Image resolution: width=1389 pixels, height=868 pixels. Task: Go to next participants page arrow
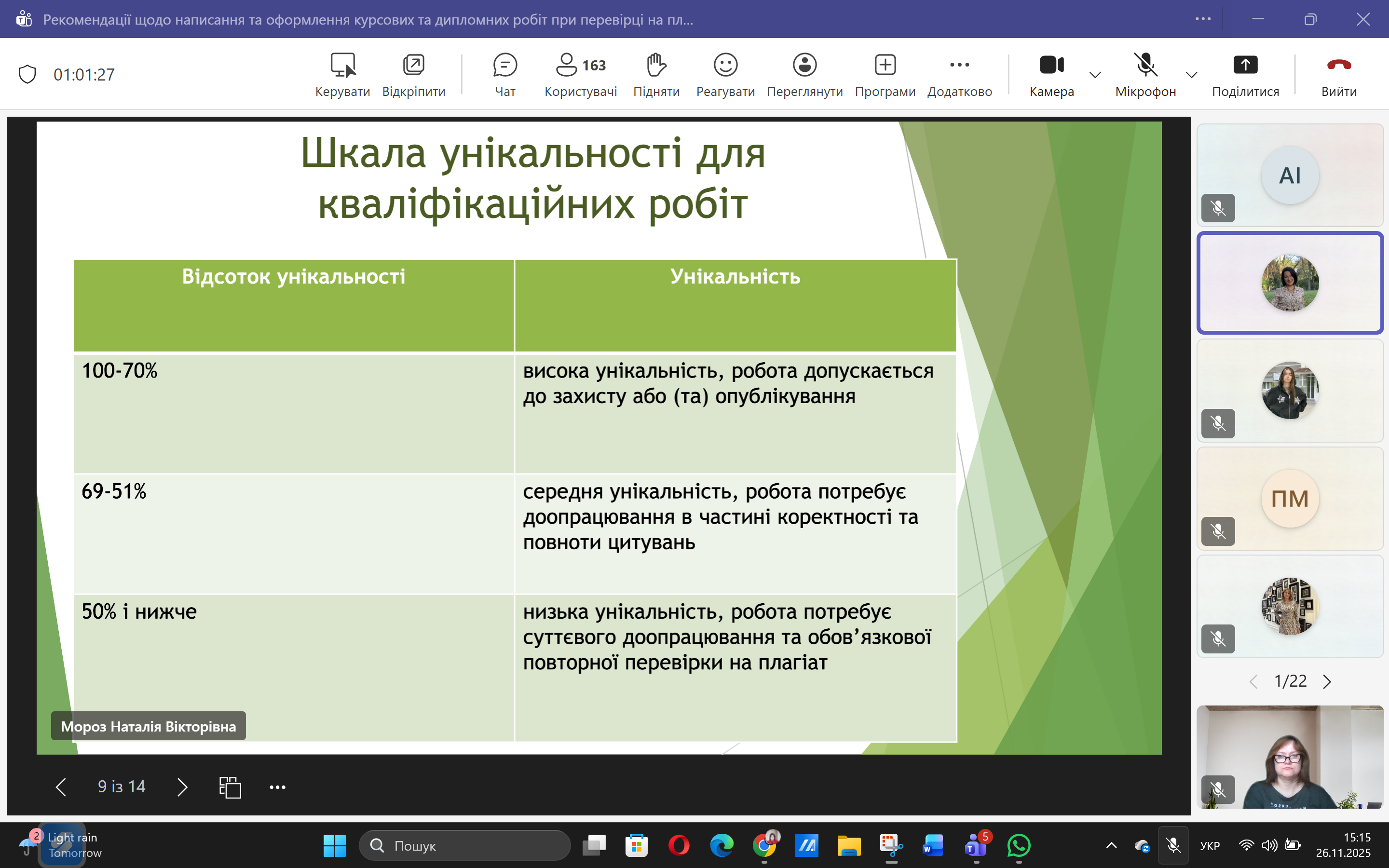point(1327,681)
